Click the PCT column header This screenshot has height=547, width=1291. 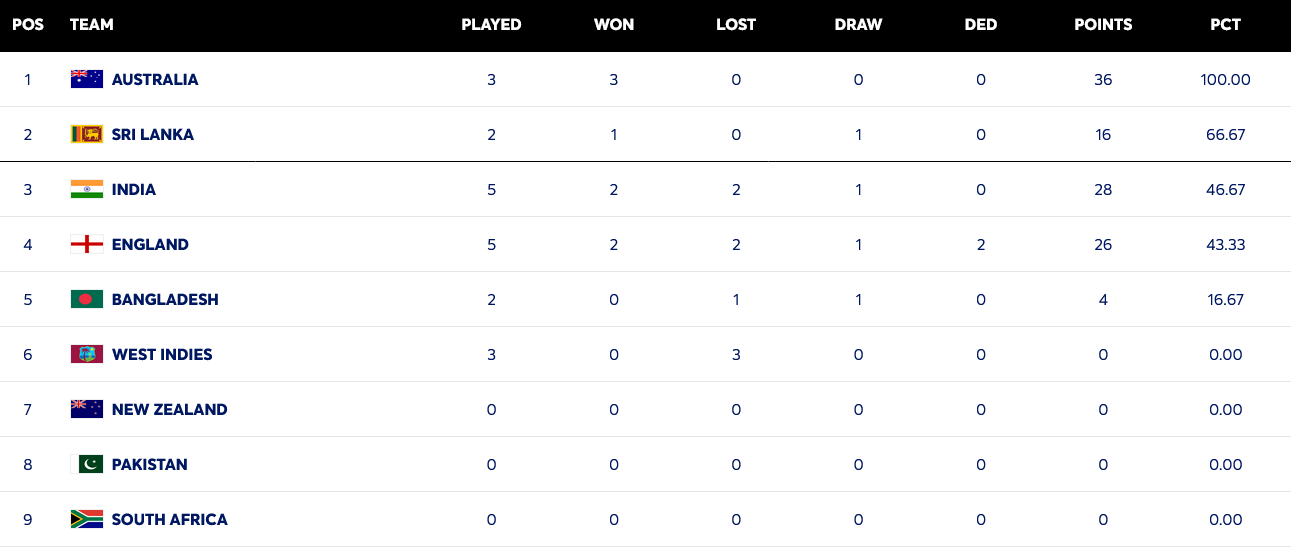[x=1225, y=24]
